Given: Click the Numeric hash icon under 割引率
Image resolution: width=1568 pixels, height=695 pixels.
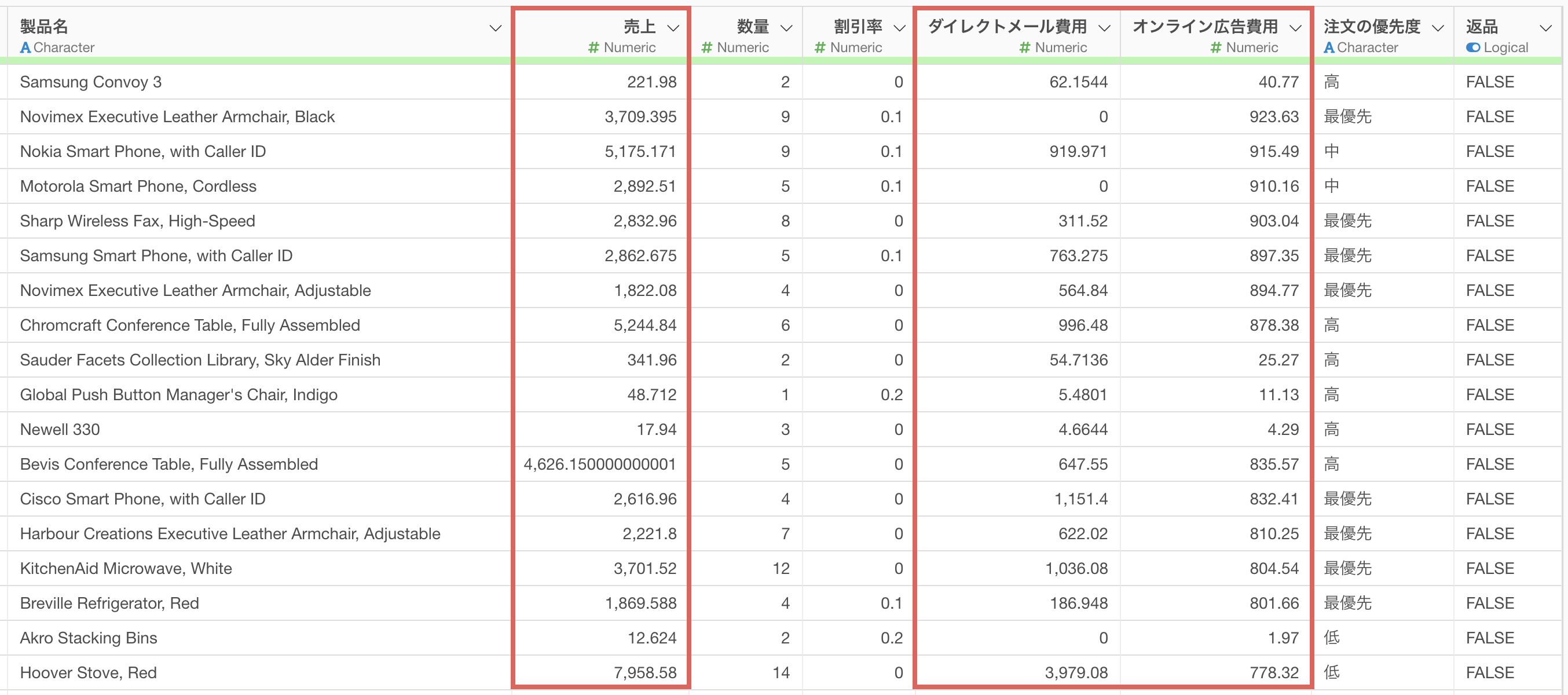Looking at the screenshot, I should 820,47.
